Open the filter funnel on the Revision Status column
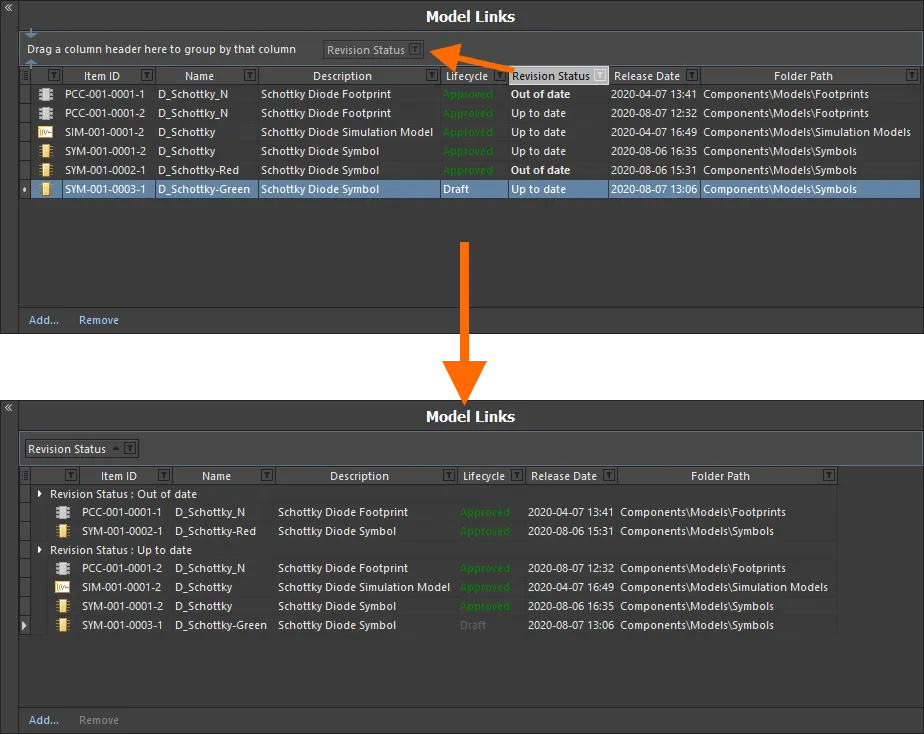This screenshot has width=924, height=734. click(599, 75)
